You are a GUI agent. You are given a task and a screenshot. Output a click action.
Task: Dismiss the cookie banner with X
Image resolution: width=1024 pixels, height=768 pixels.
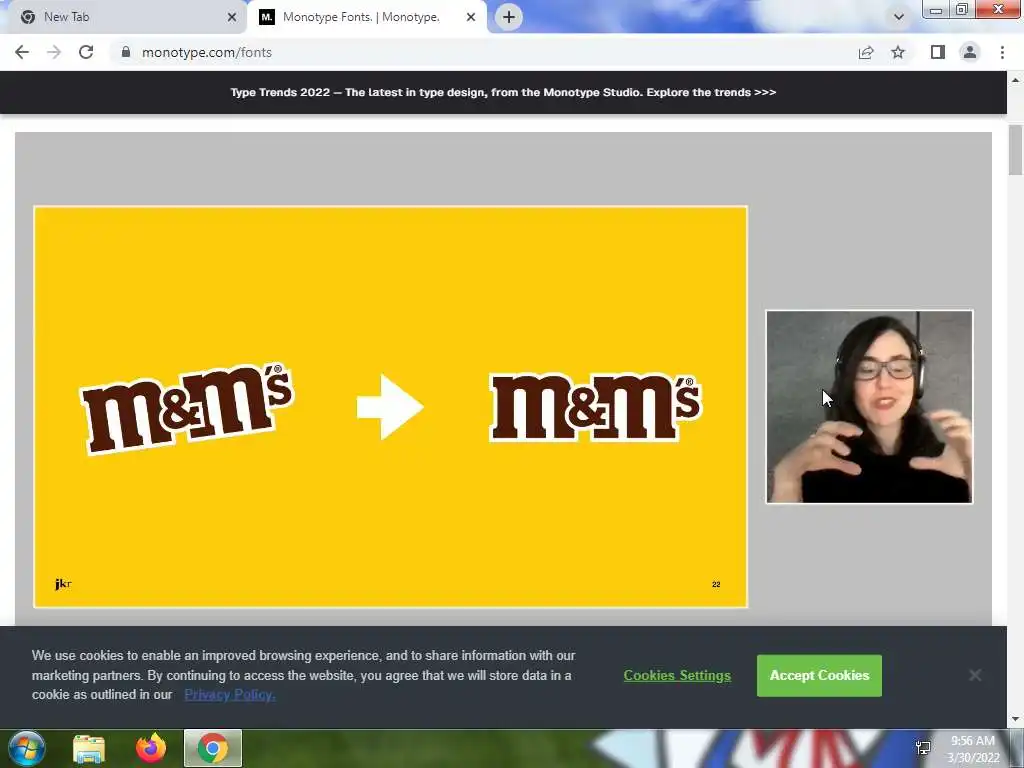pos(975,675)
